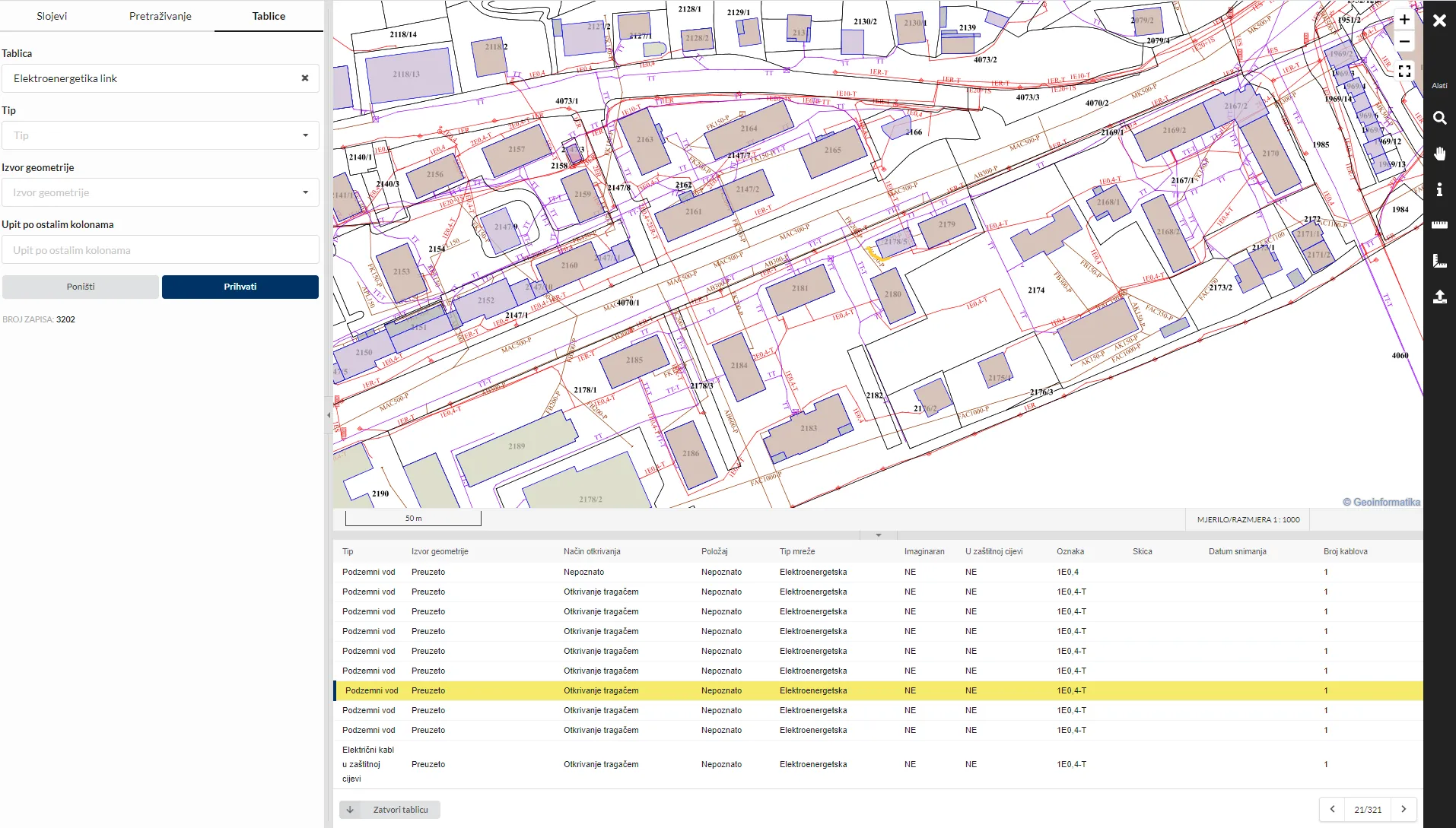Click the Poništi button
Viewport: 1456px width, 828px height.
coord(81,287)
